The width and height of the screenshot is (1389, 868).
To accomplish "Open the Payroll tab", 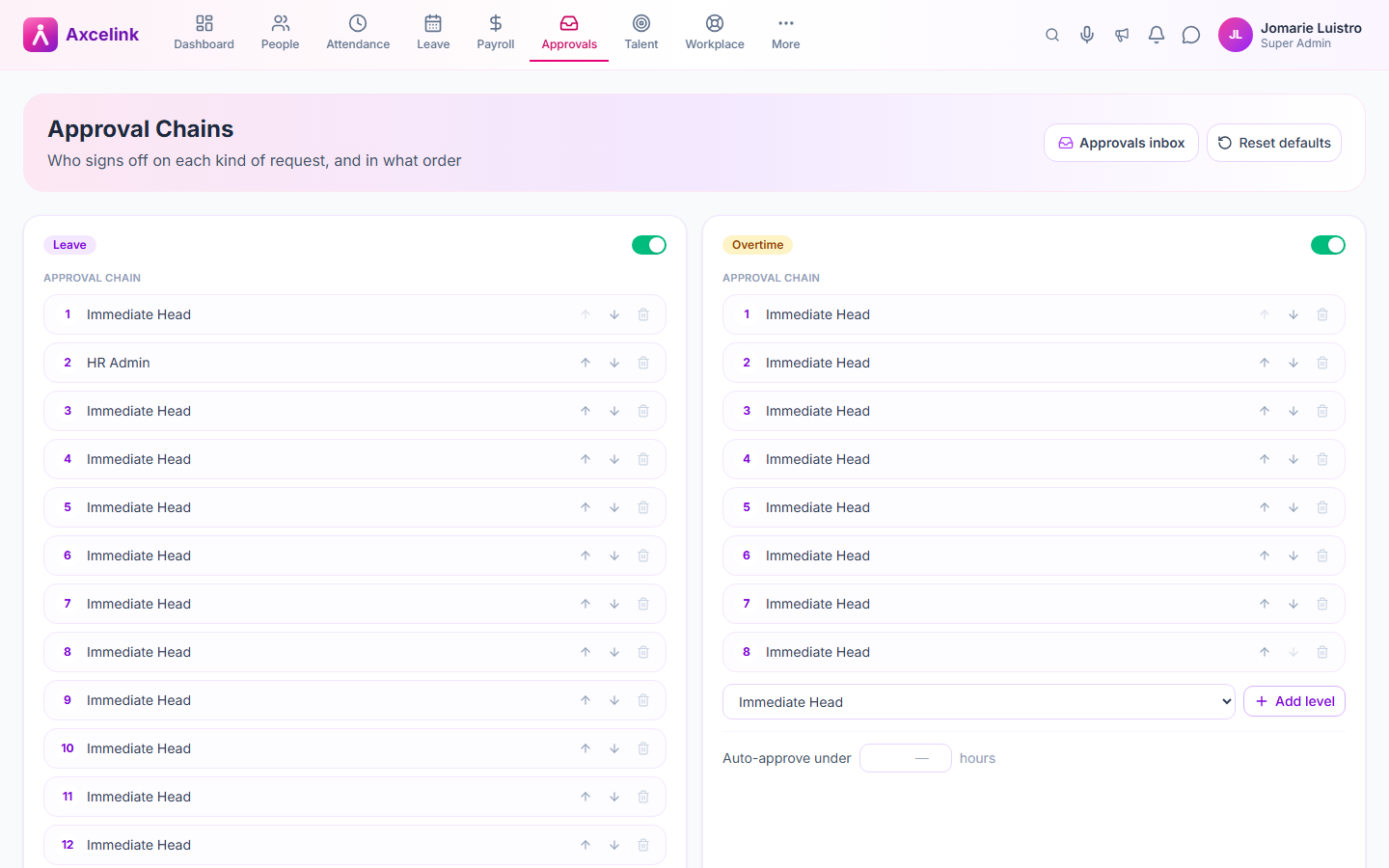I will 496,34.
